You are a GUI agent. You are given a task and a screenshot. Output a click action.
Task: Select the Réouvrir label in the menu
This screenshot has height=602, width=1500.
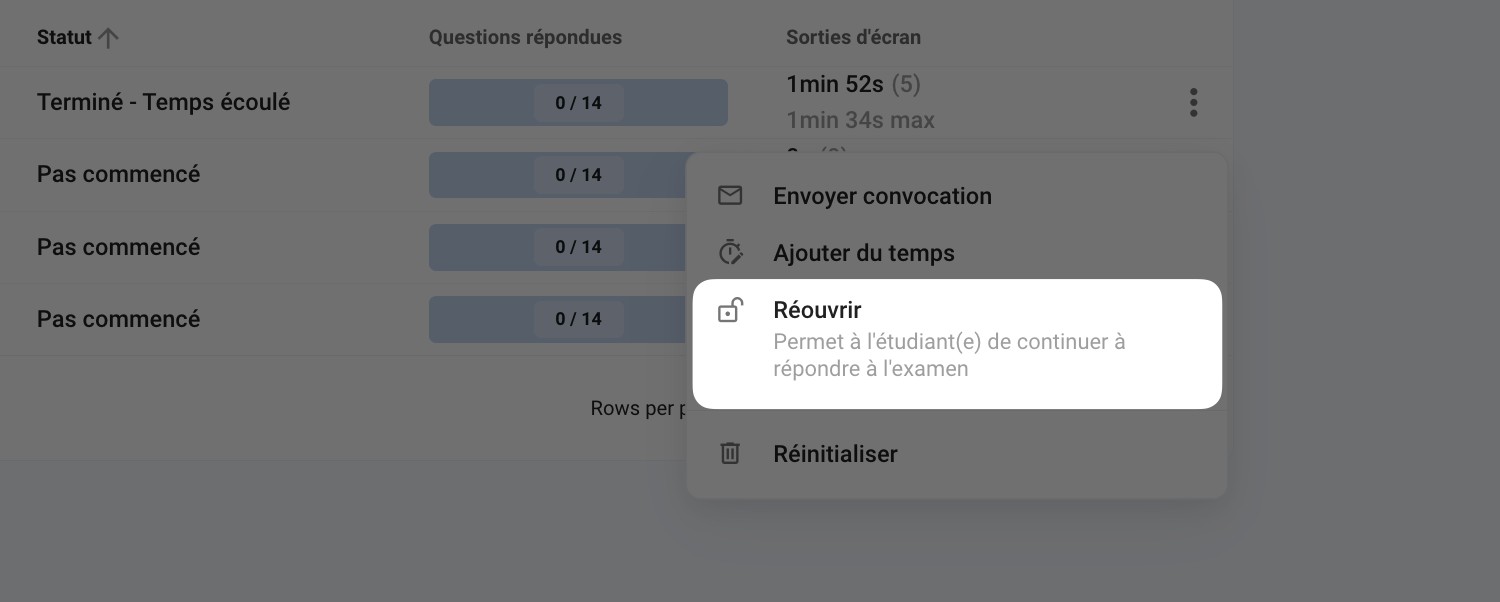[x=817, y=310]
